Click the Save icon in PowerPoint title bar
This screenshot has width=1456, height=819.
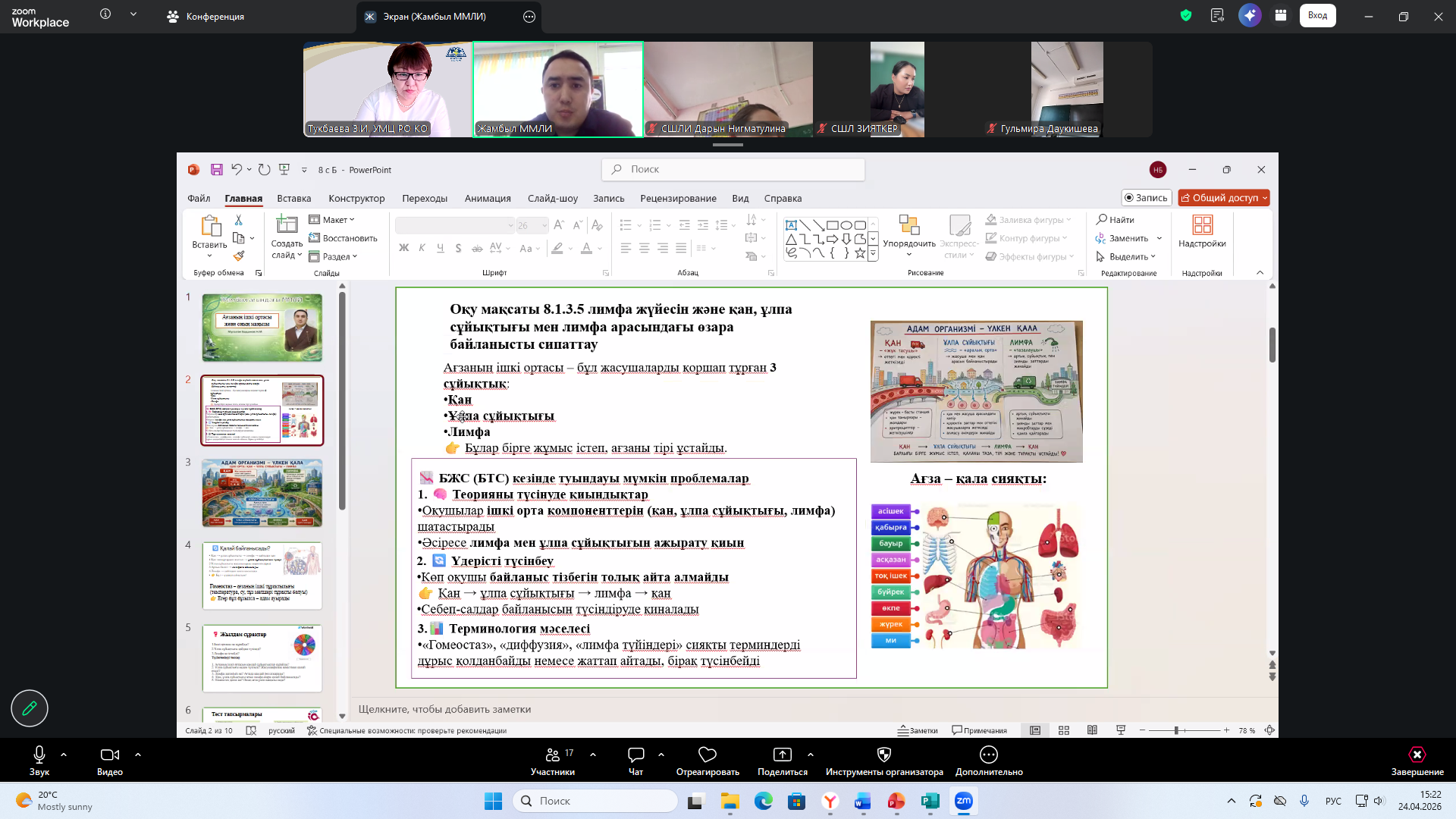coord(217,169)
